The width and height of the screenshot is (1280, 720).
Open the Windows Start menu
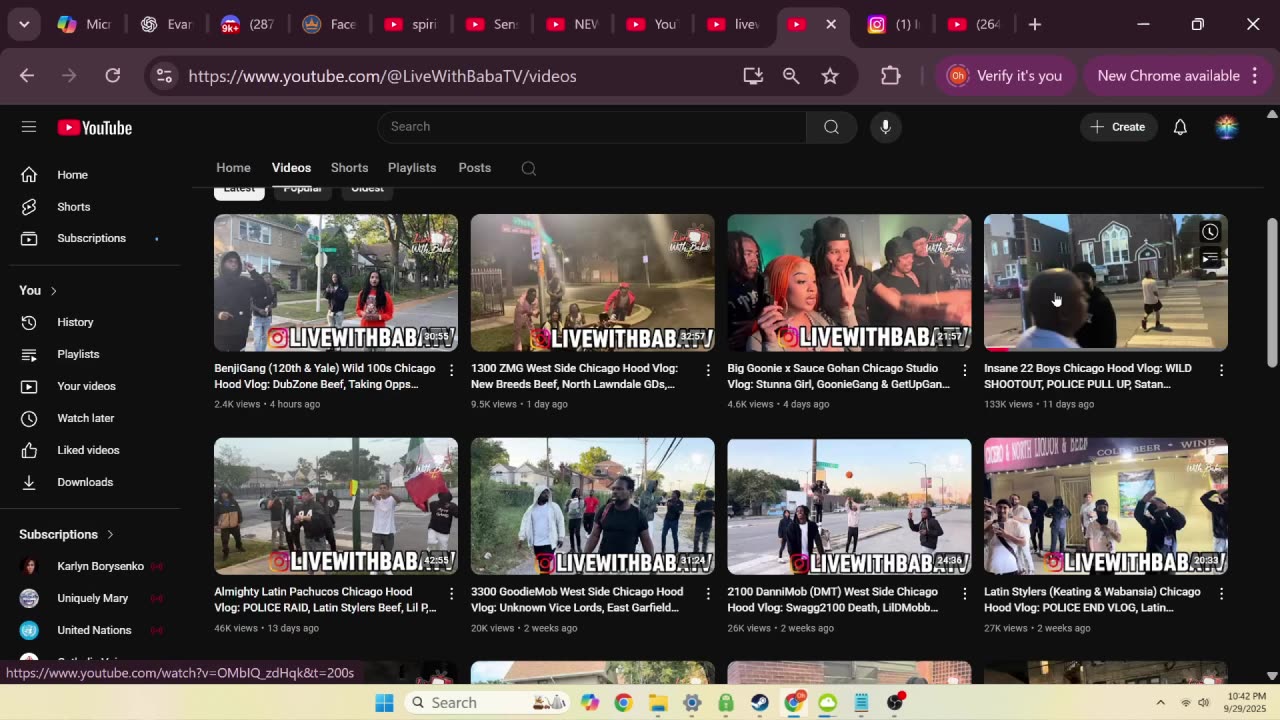click(384, 703)
